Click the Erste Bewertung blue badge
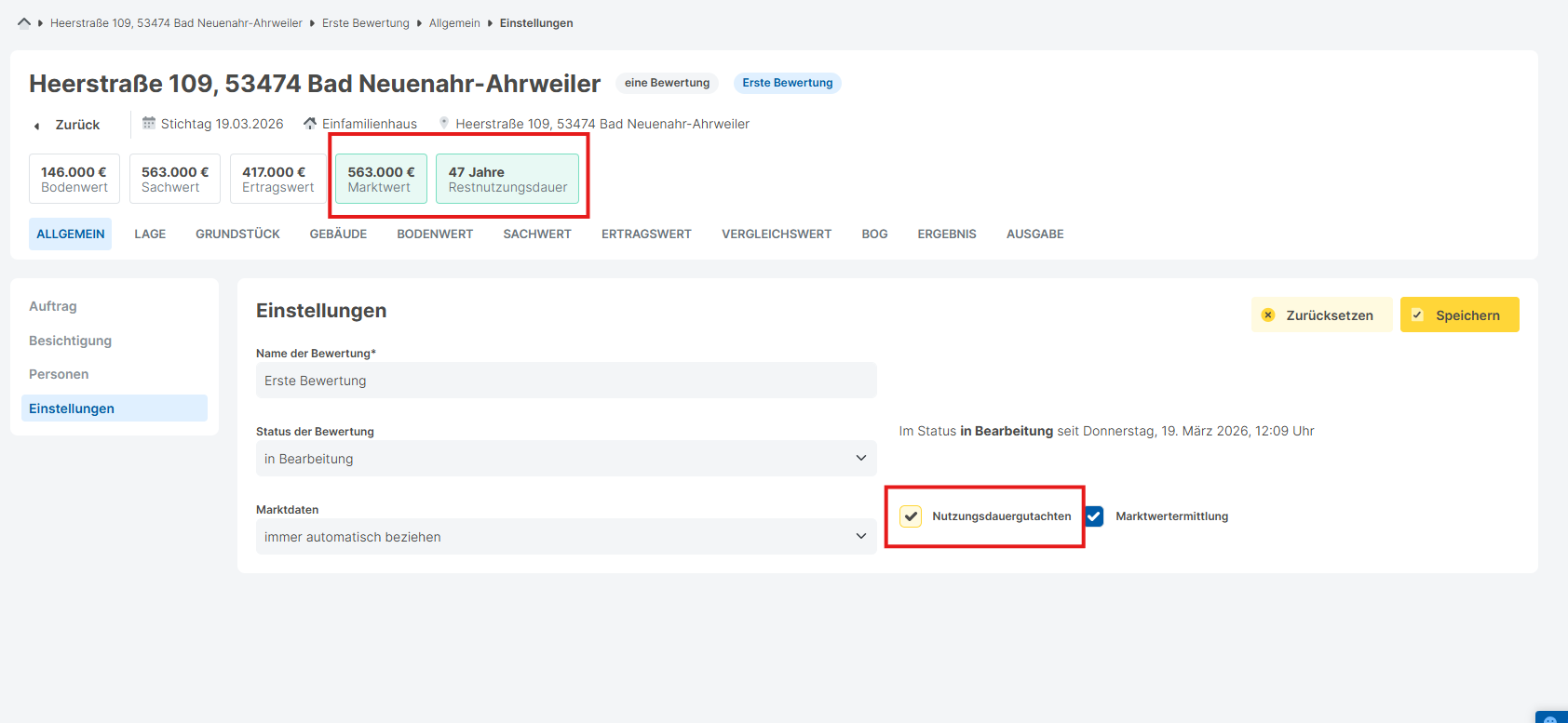Image resolution: width=1568 pixels, height=723 pixels. 787,83
